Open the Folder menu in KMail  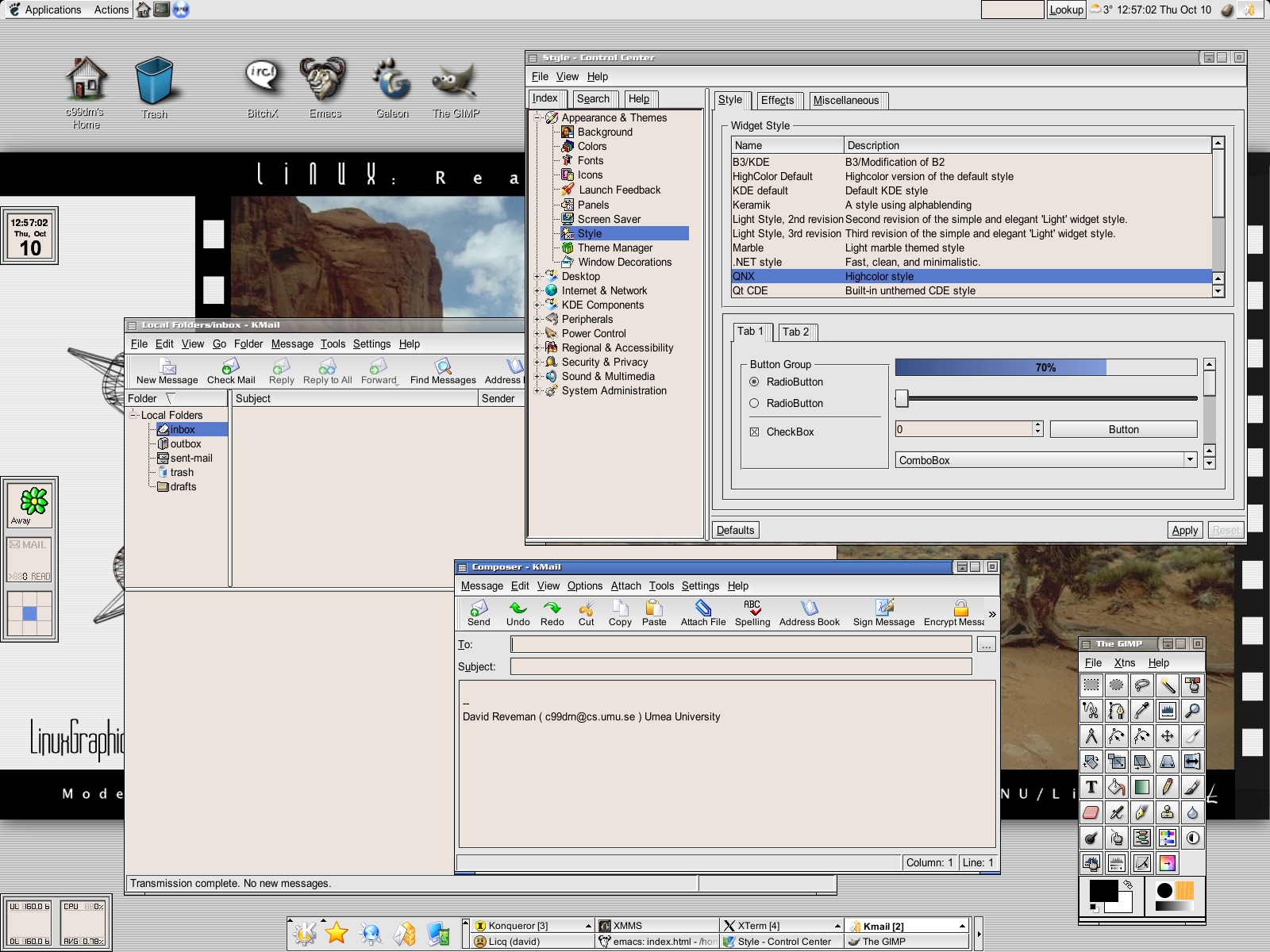[x=248, y=344]
